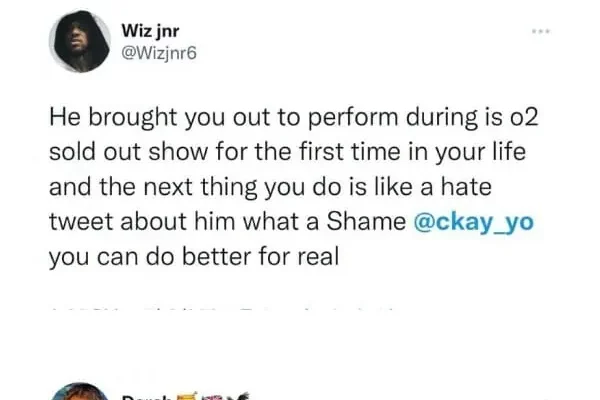Click the Derah display name

tap(145, 395)
